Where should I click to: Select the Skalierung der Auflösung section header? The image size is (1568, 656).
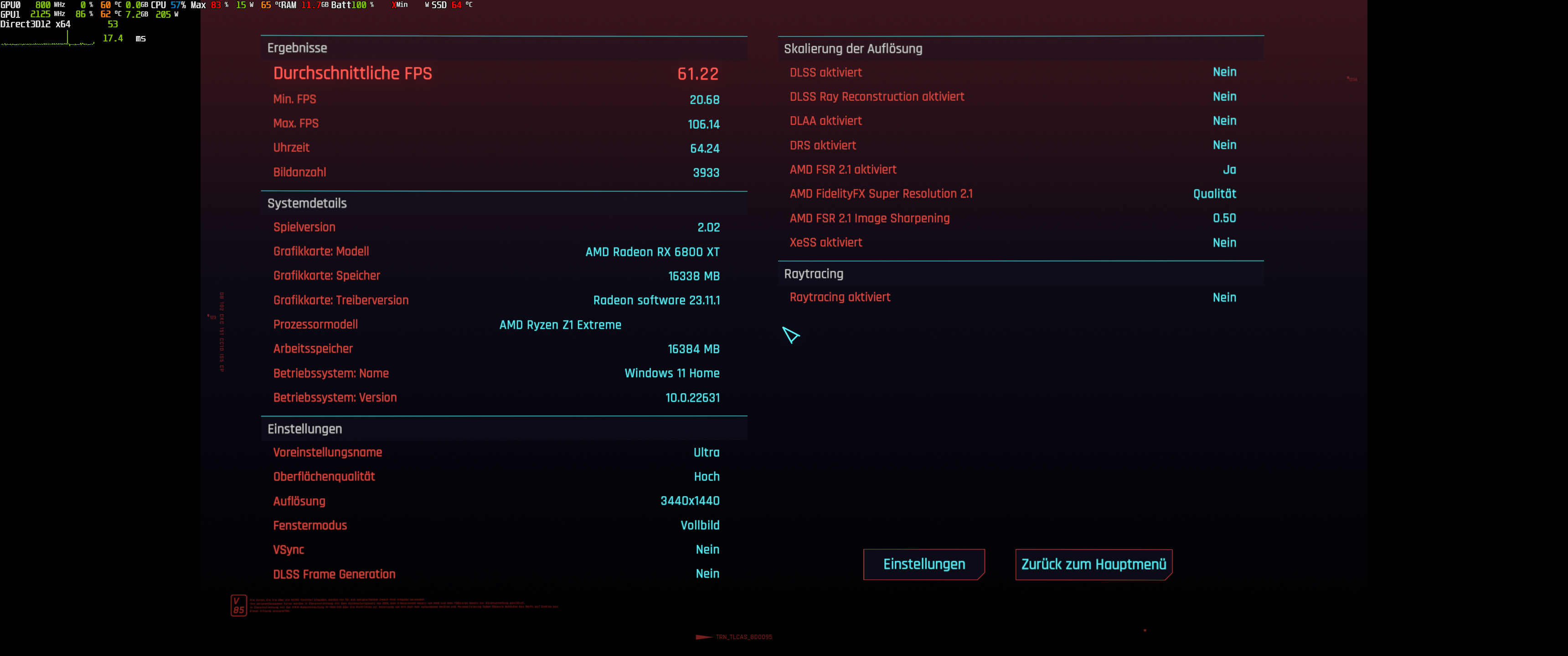[852, 49]
